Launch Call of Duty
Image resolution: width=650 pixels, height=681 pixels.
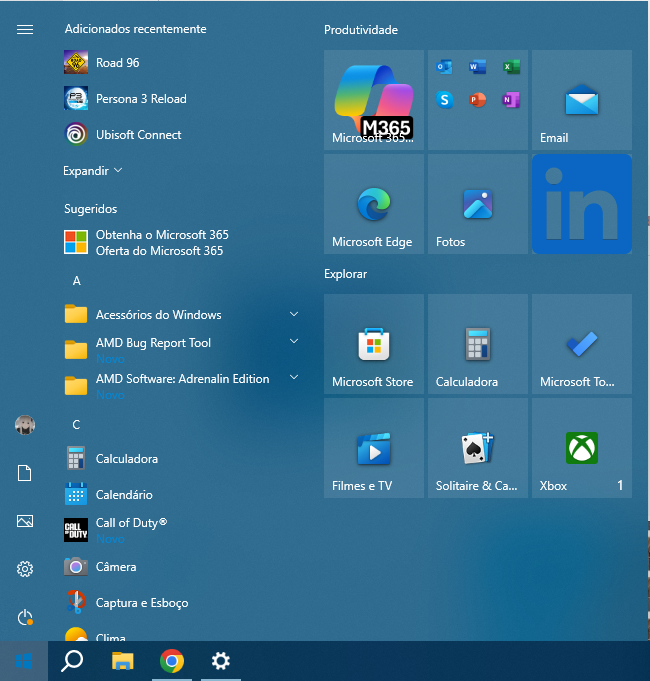[x=182, y=530]
